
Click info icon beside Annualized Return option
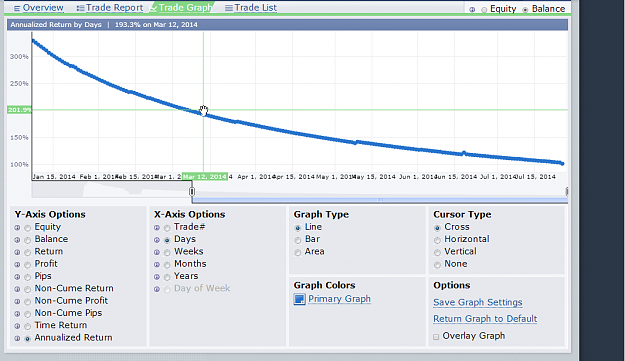[x=17, y=339]
